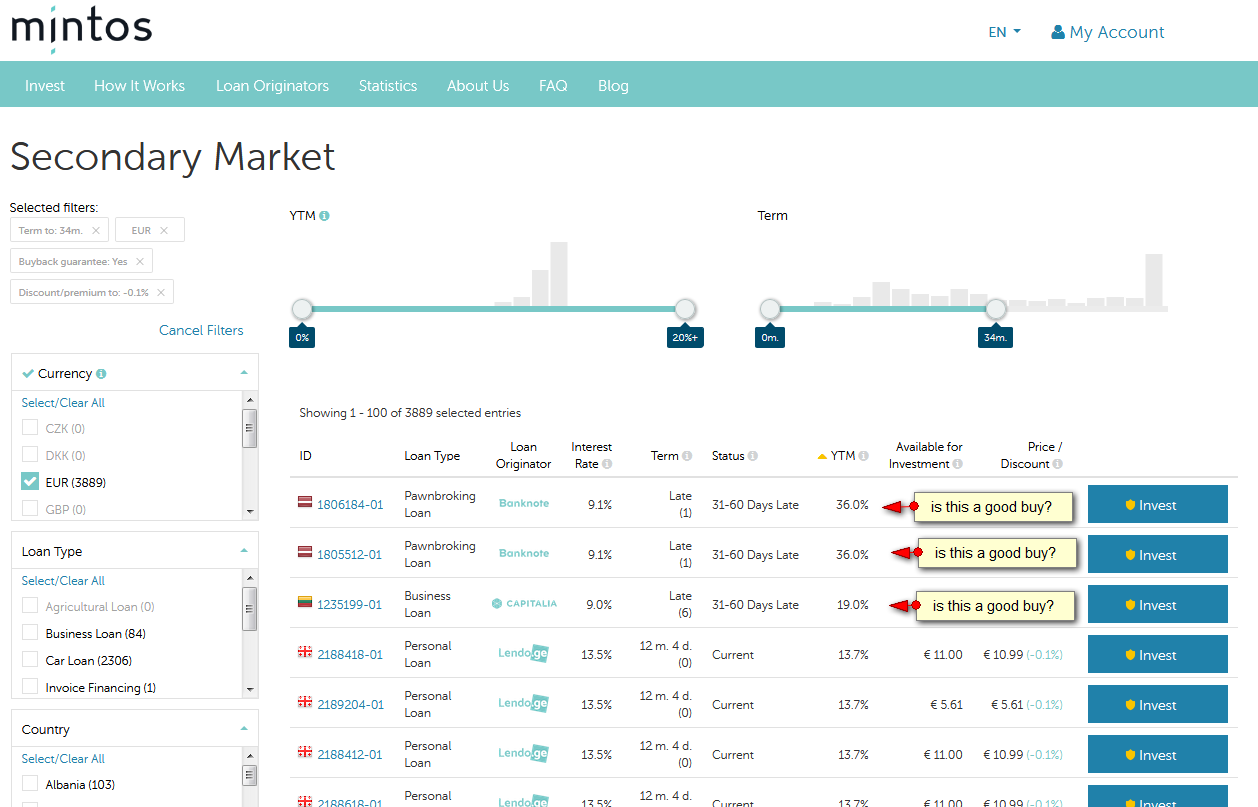This screenshot has height=807, width=1258.
Task: Click the Available for Investment info icon
Action: tap(957, 464)
